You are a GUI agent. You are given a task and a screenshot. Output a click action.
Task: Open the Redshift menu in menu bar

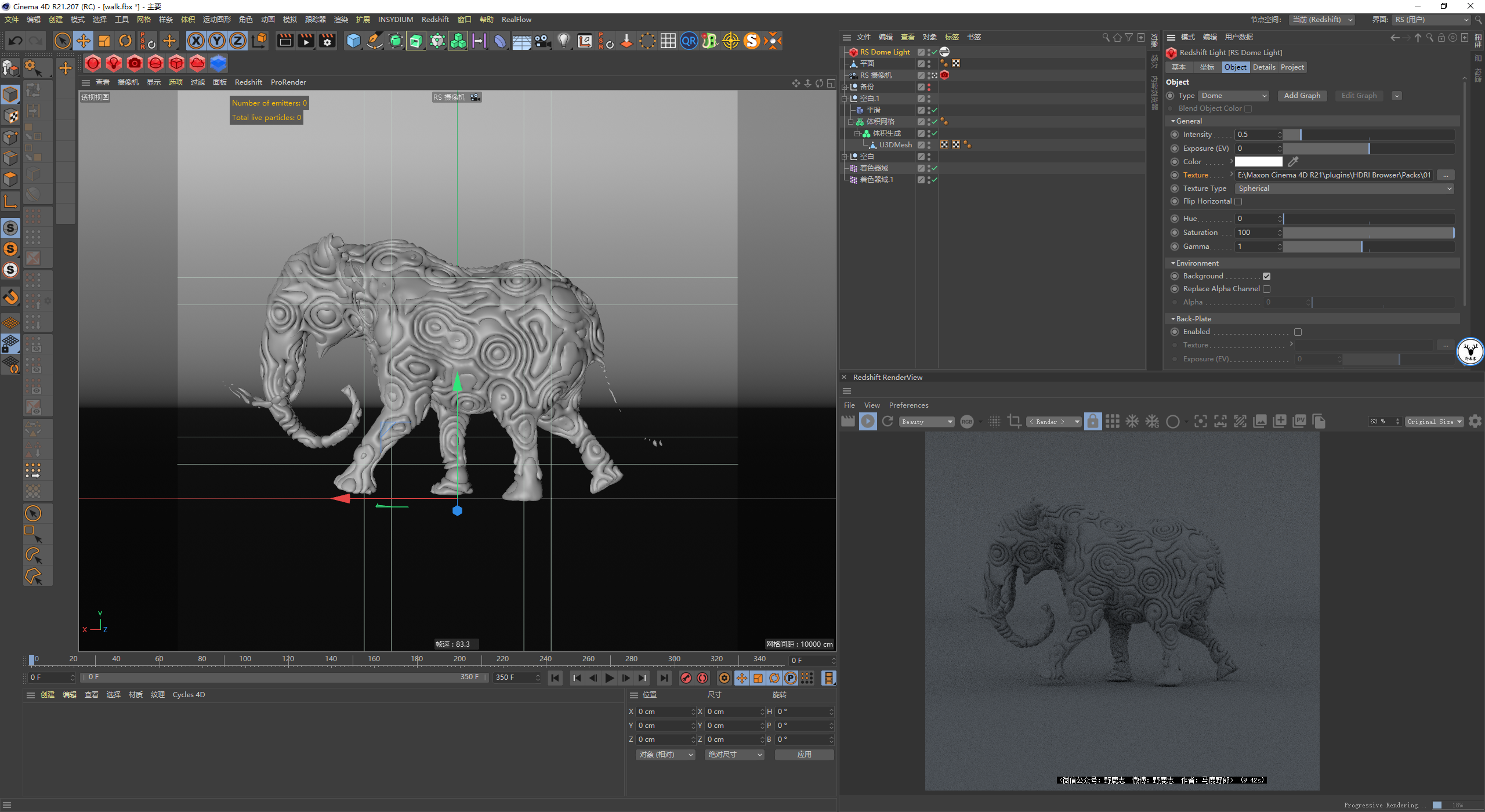[435, 19]
